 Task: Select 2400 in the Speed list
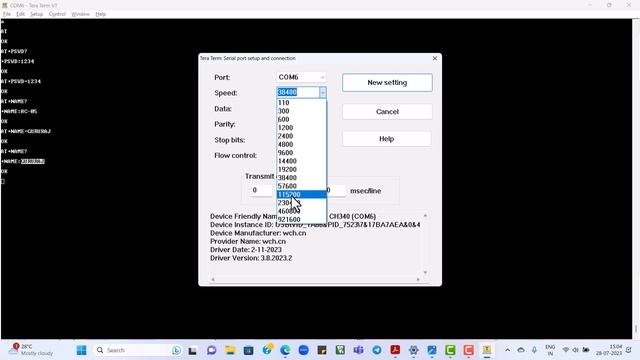pos(301,136)
